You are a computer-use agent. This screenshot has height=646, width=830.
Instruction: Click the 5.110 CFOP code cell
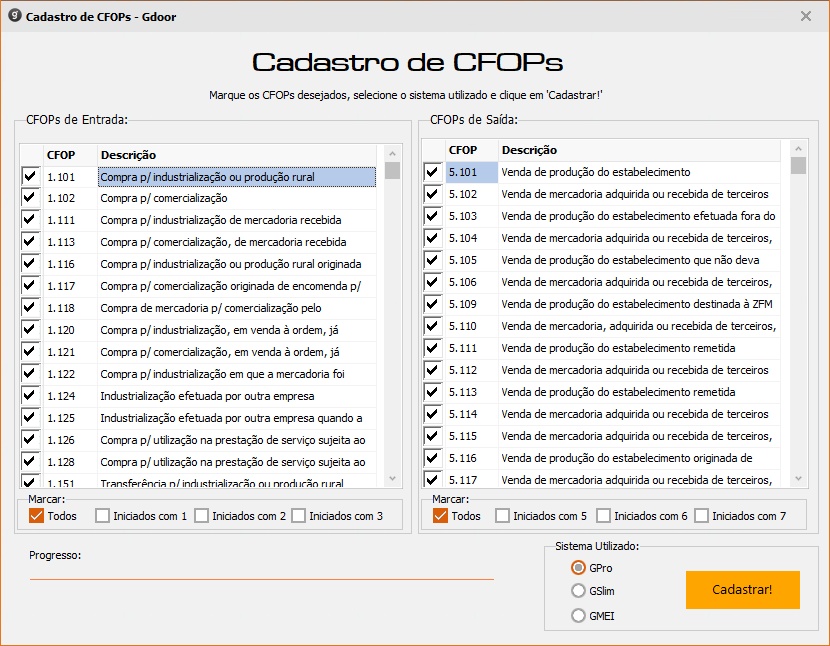pyautogui.click(x=472, y=326)
